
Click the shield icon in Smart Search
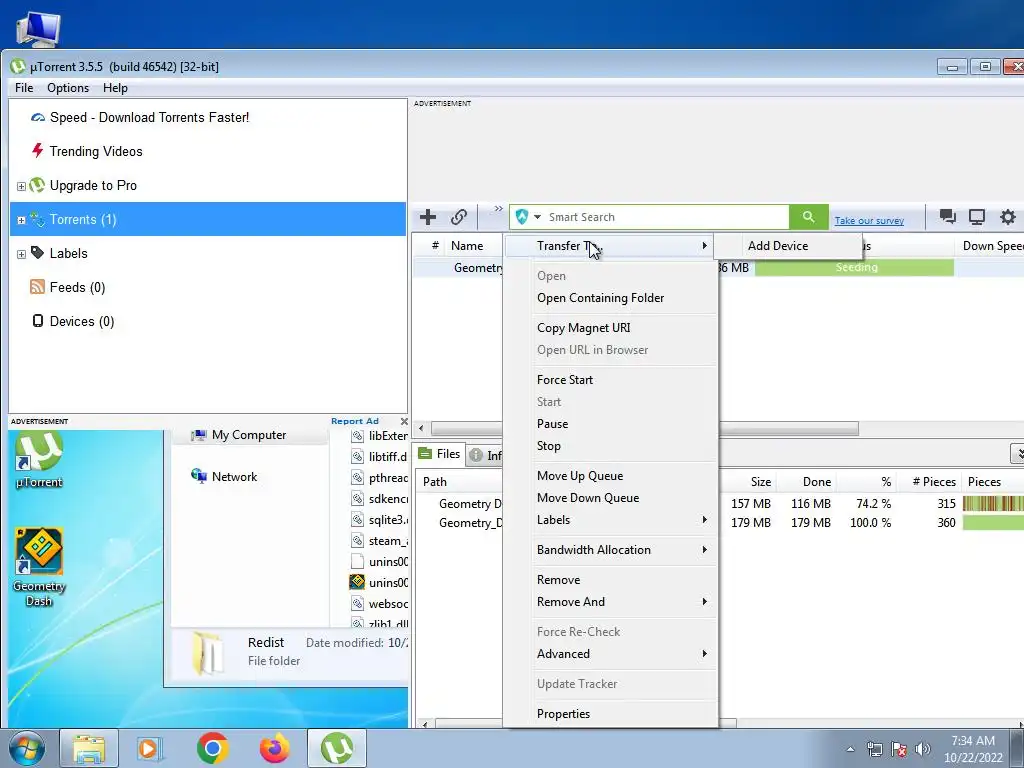click(x=521, y=217)
